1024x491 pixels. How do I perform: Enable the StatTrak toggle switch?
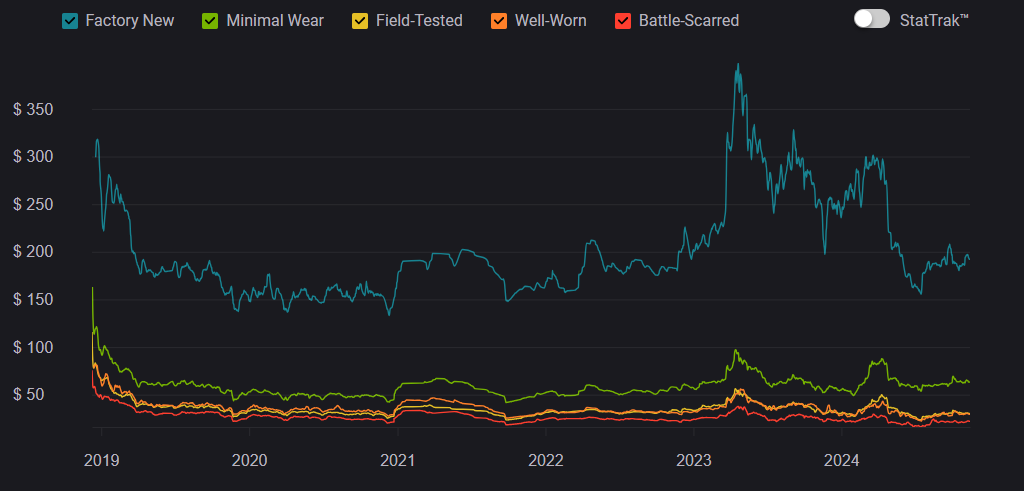tap(871, 19)
